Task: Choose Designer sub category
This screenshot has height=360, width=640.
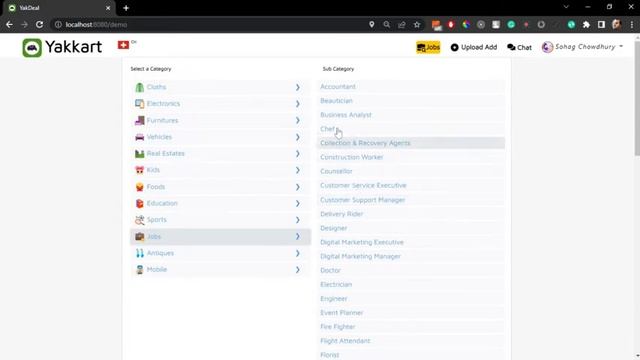Action: click(x=411, y=228)
